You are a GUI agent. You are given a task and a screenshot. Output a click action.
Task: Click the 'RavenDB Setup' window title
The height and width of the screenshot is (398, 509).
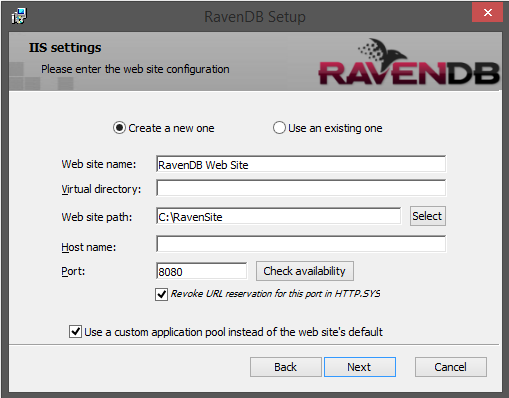click(x=255, y=17)
